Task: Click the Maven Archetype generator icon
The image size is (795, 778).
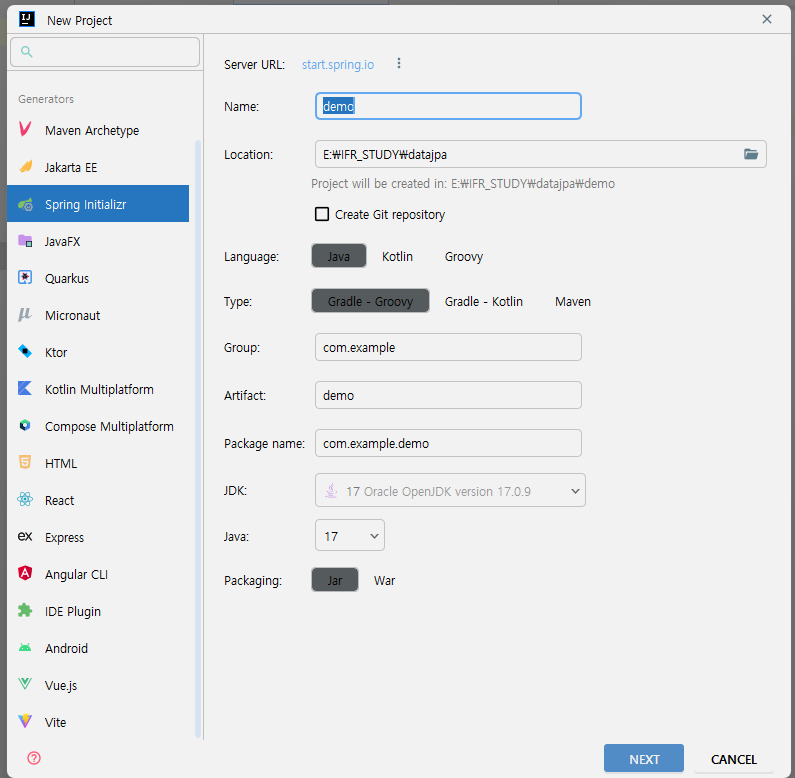Action: (25, 129)
